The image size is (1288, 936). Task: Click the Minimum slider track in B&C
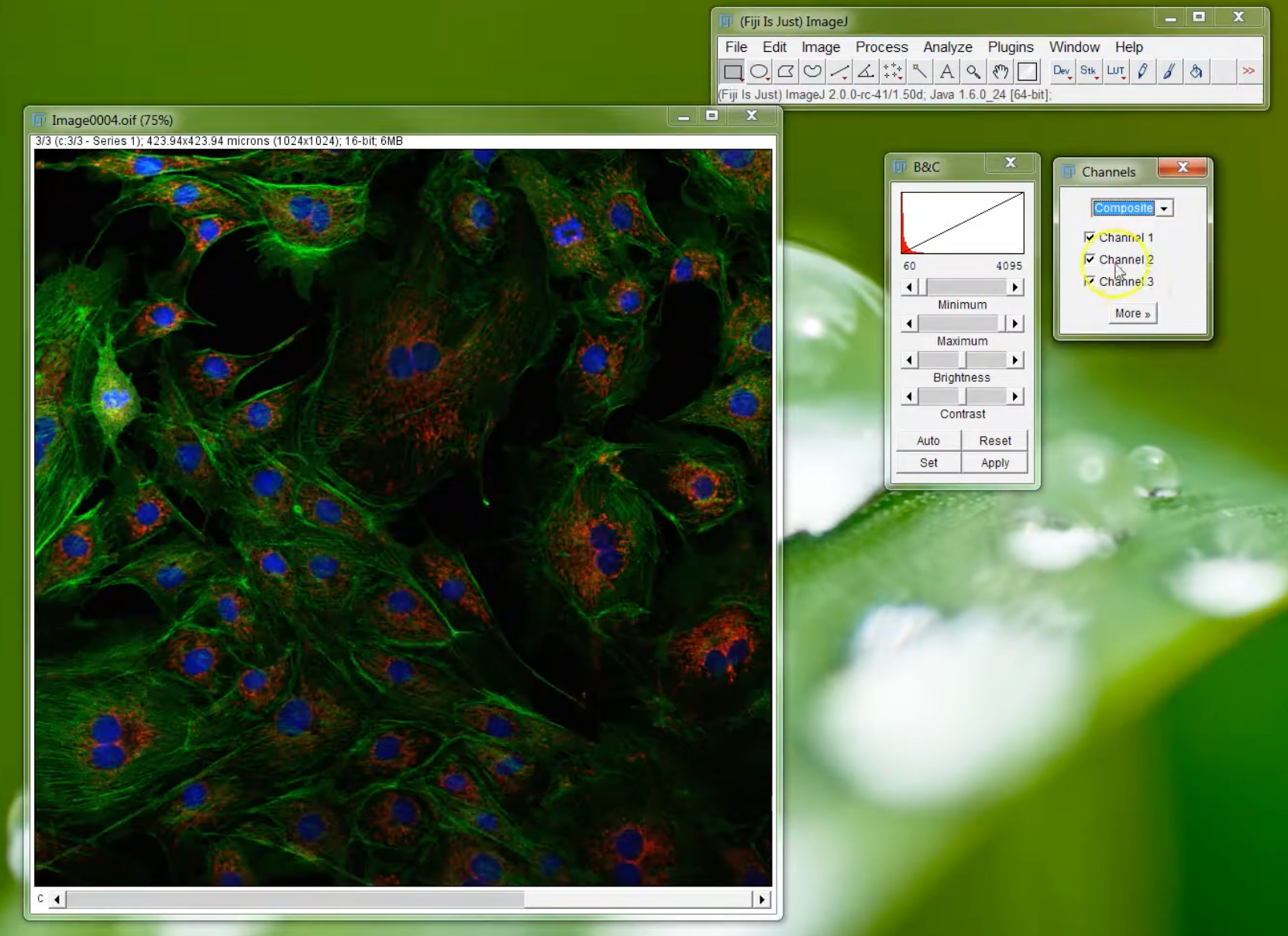(962, 287)
